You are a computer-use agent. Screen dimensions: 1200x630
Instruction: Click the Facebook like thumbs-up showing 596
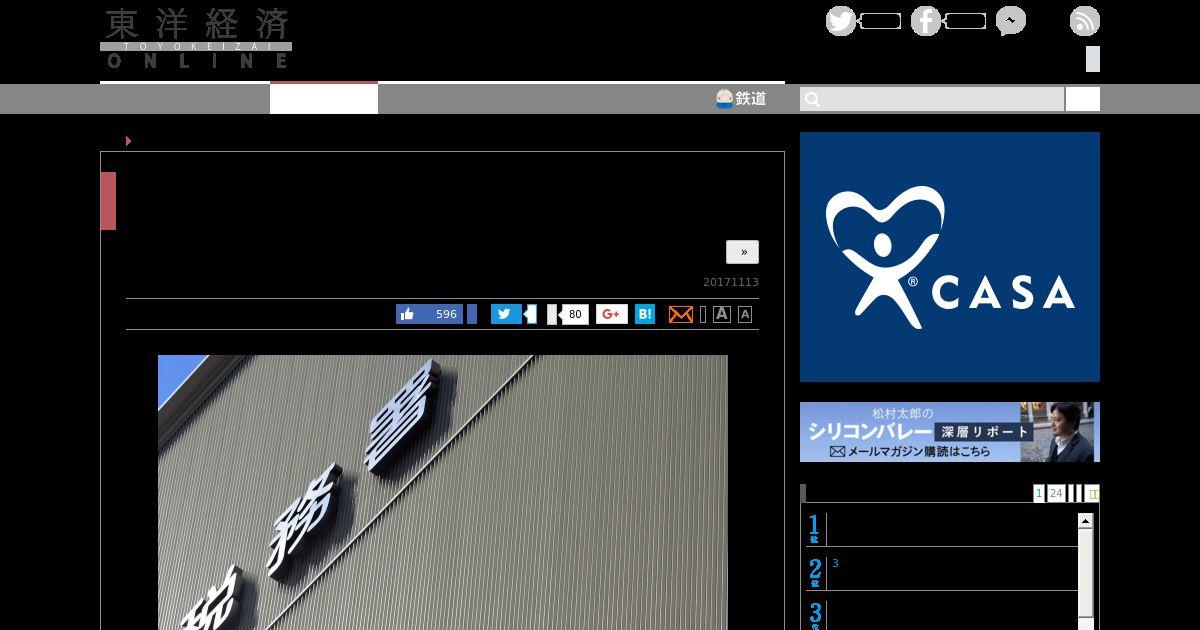[429, 314]
